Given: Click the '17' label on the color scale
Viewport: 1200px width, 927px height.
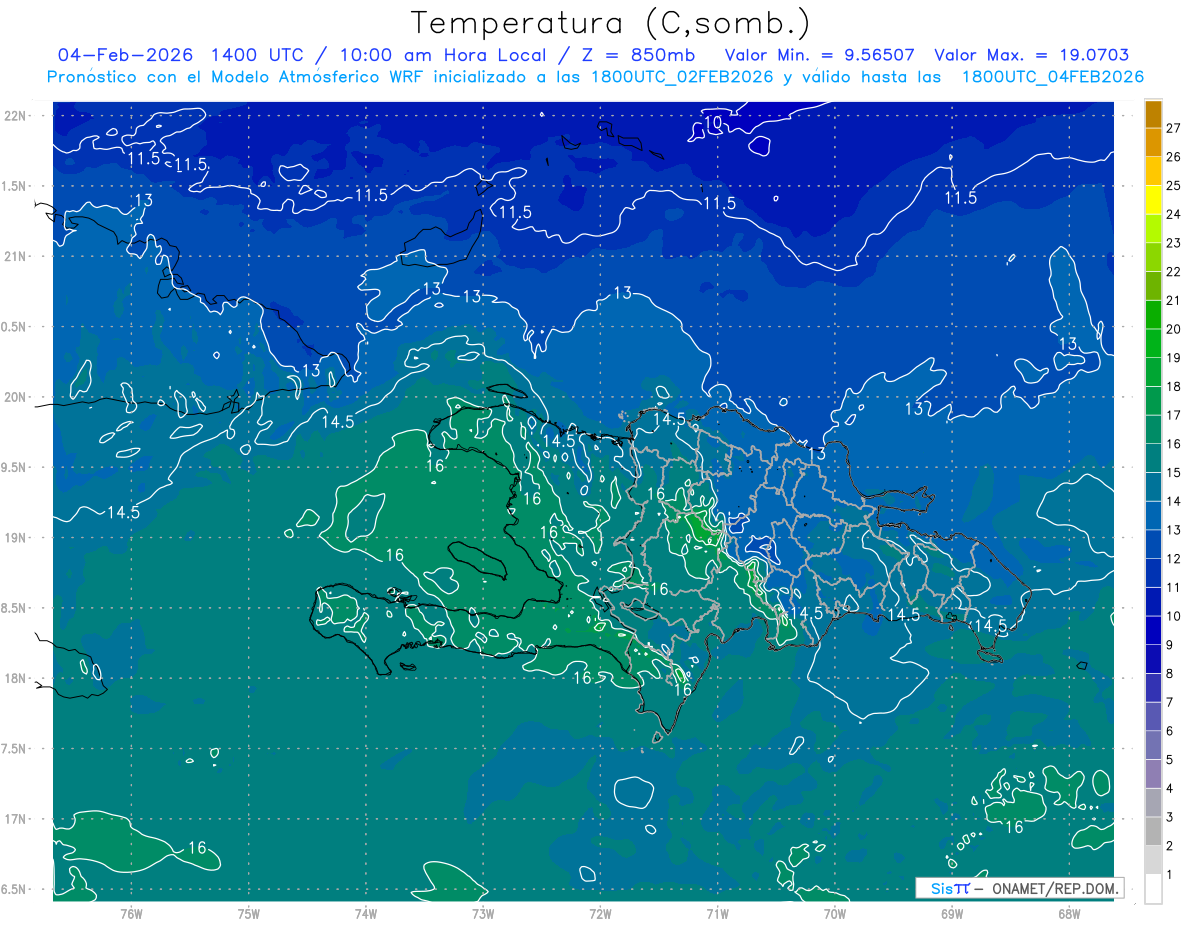Looking at the screenshot, I should (1174, 415).
